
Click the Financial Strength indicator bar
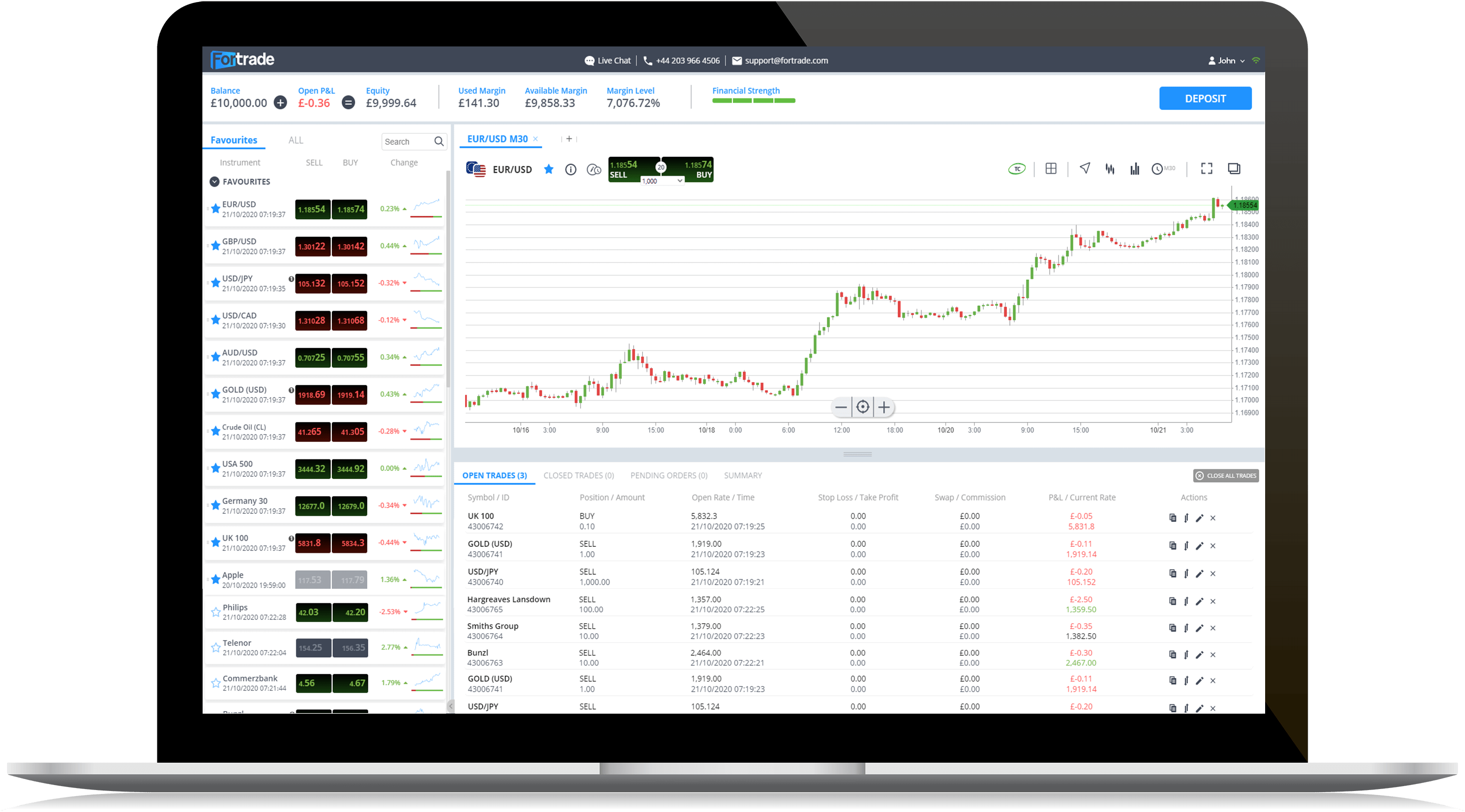coord(753,100)
